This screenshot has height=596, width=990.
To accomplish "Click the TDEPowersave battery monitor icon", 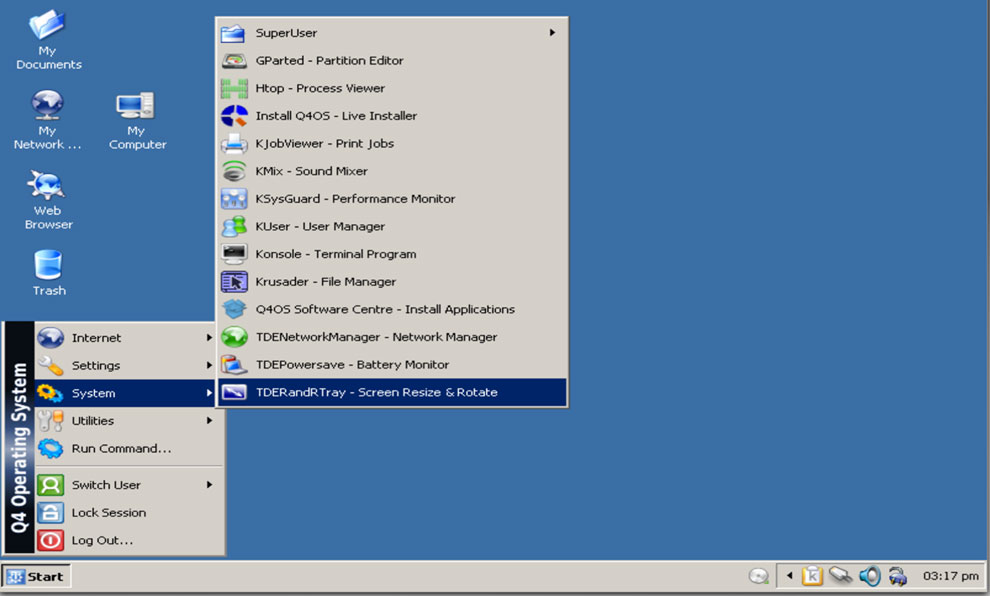I will coord(234,365).
